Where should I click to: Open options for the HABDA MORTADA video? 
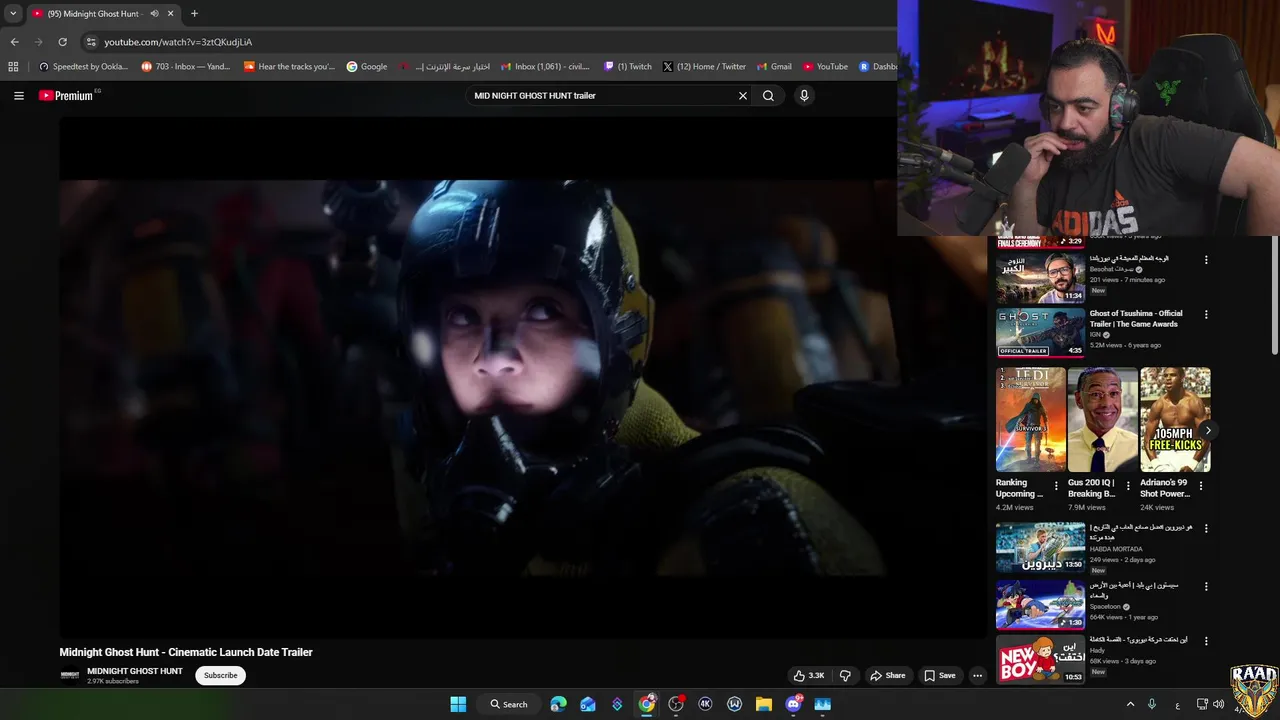pos(1206,528)
